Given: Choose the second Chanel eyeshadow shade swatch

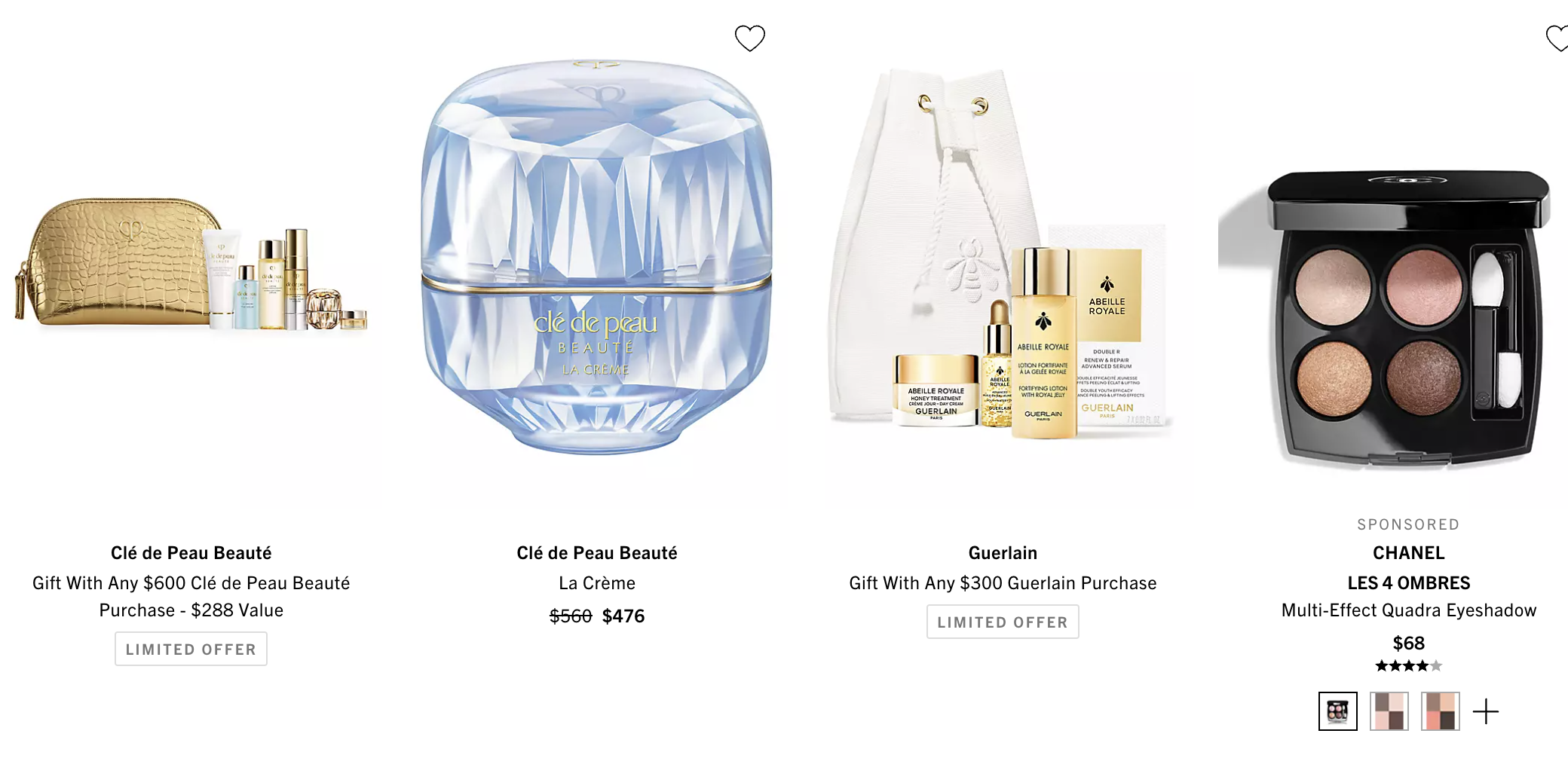Looking at the screenshot, I should click(x=1389, y=711).
